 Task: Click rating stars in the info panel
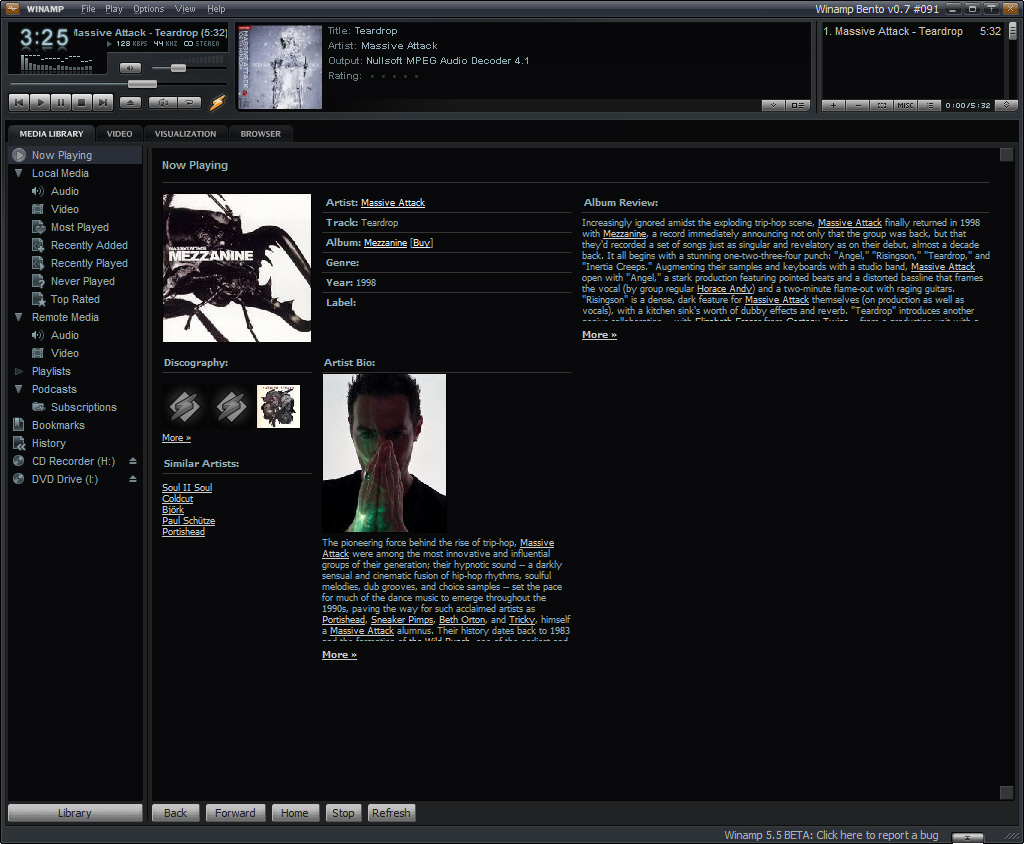(x=394, y=76)
